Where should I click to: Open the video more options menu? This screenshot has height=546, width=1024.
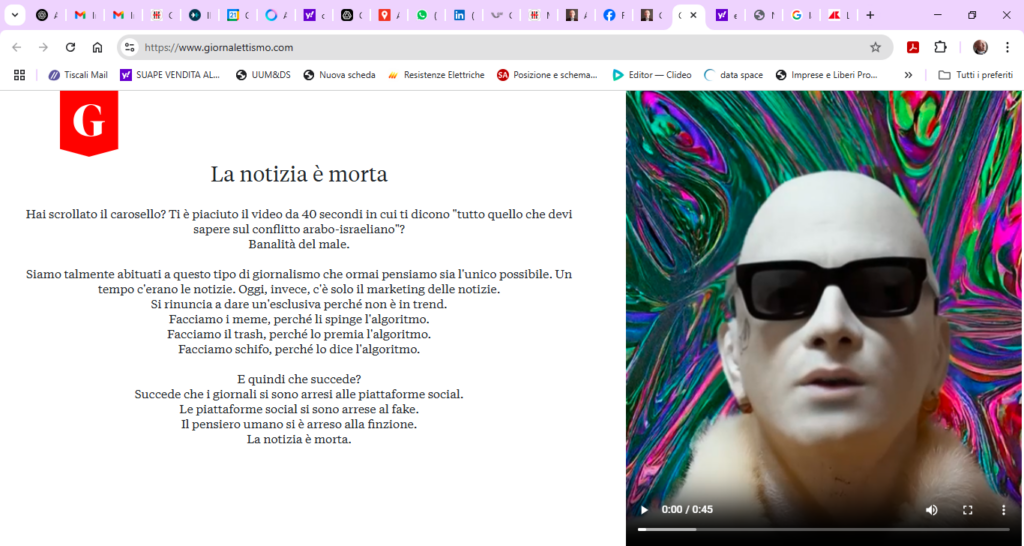coord(1004,509)
